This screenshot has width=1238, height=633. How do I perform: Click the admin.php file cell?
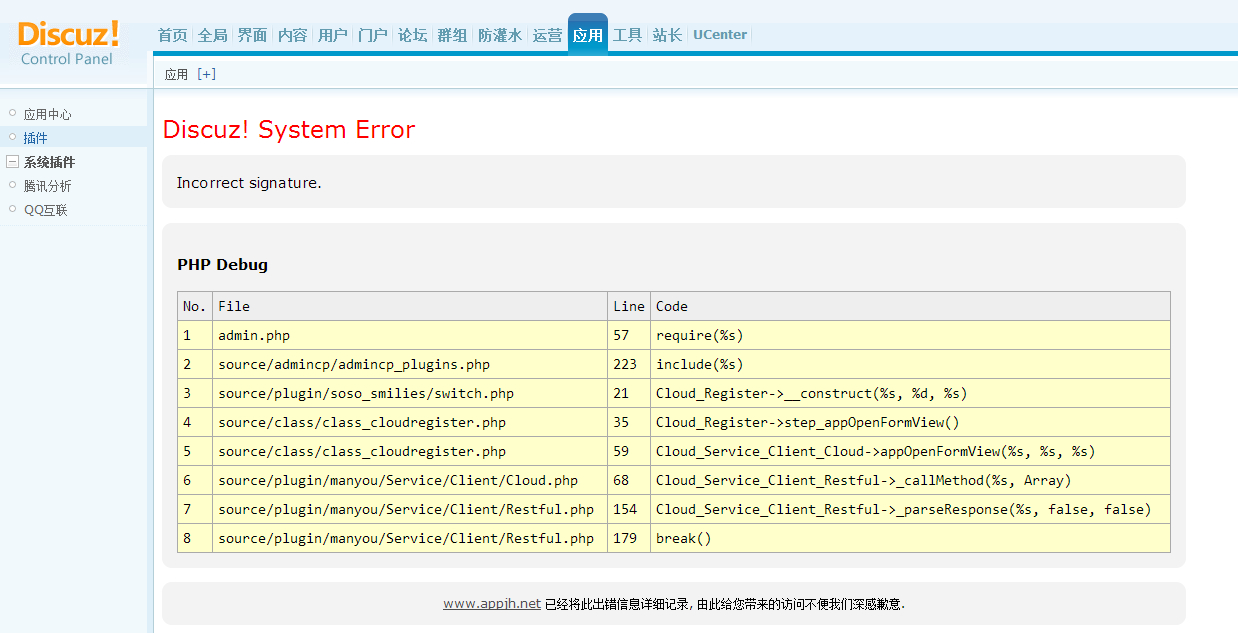(x=410, y=336)
